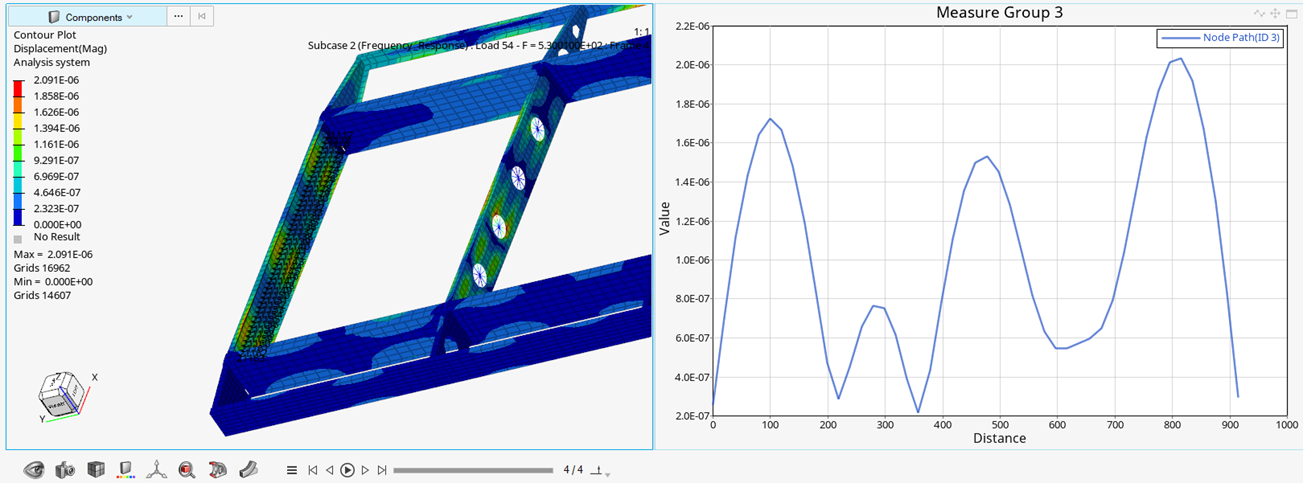
Task: Click the color-by component icon with rainbow bar
Action: (x=126, y=469)
